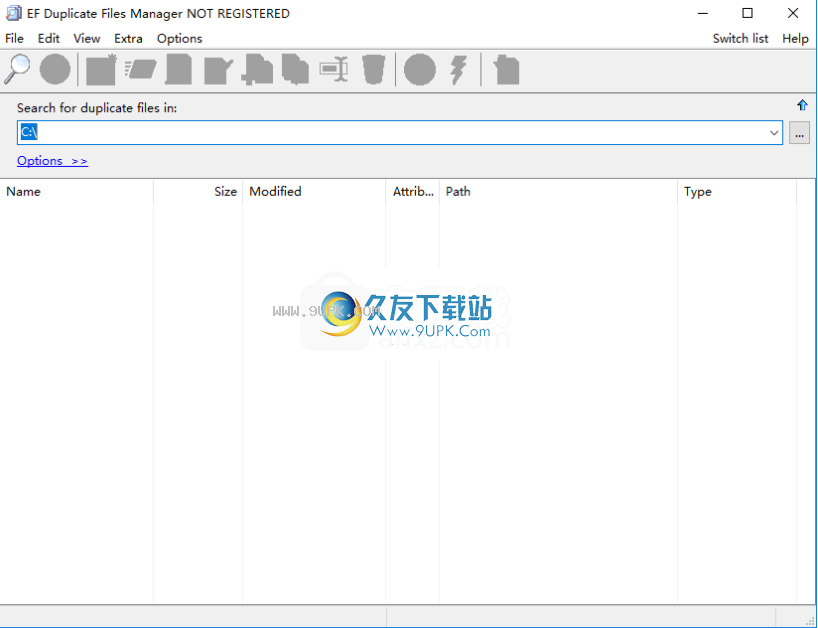Click the rename icon with the text cursor

click(x=334, y=69)
